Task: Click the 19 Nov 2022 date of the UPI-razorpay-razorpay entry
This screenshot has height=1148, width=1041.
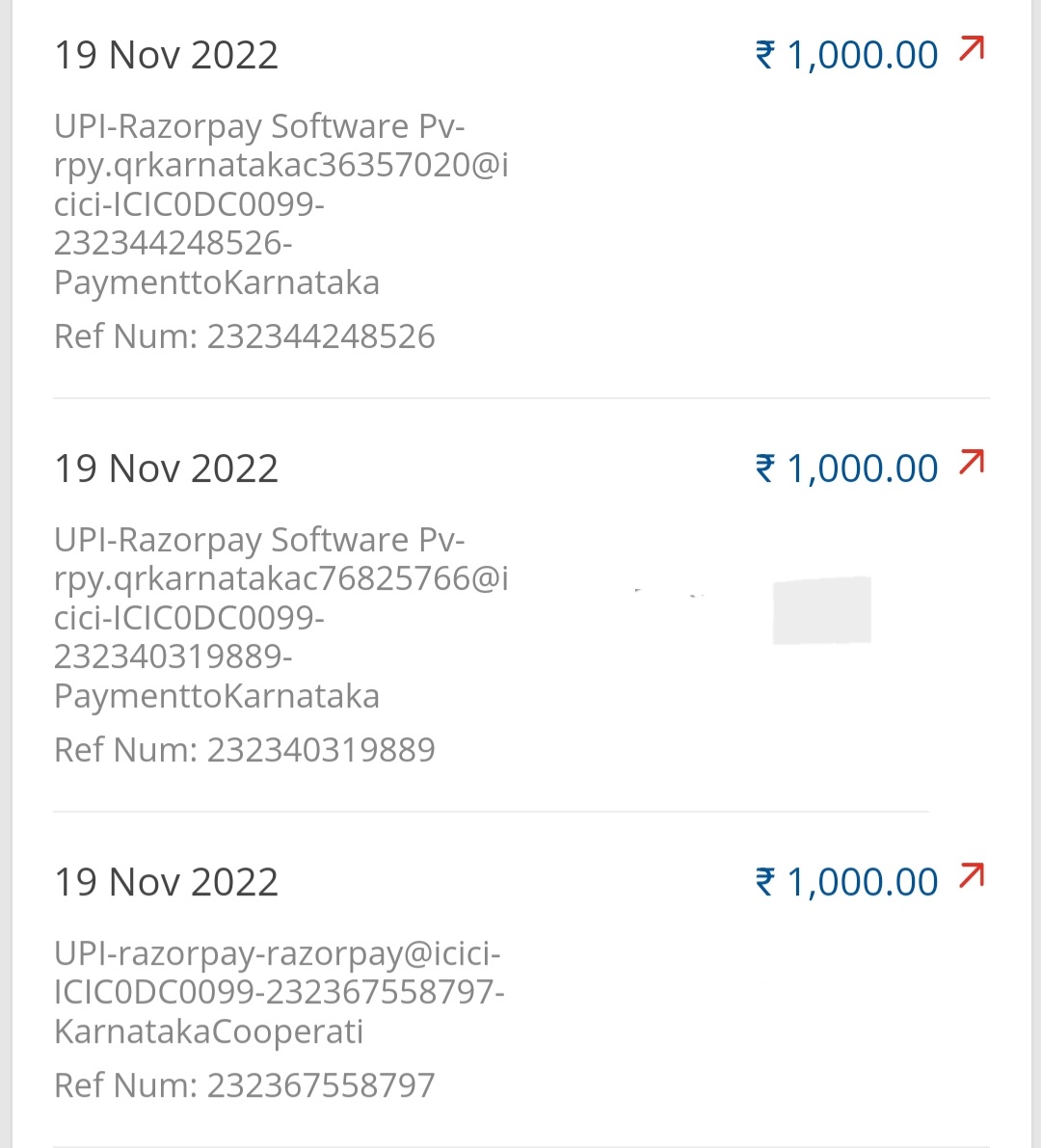Action: [x=166, y=882]
